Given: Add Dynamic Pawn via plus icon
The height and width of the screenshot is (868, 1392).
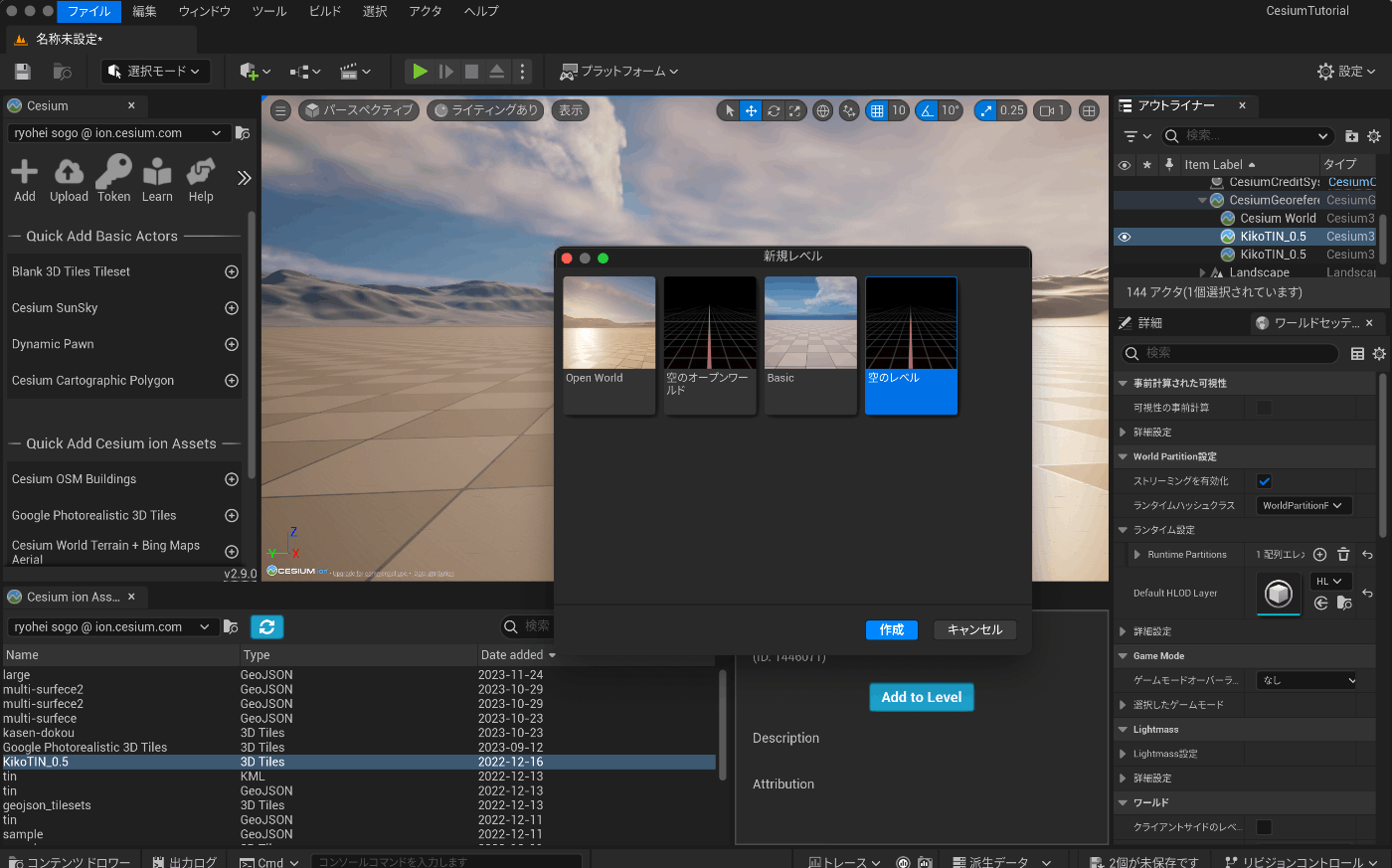Looking at the screenshot, I should click(x=232, y=344).
